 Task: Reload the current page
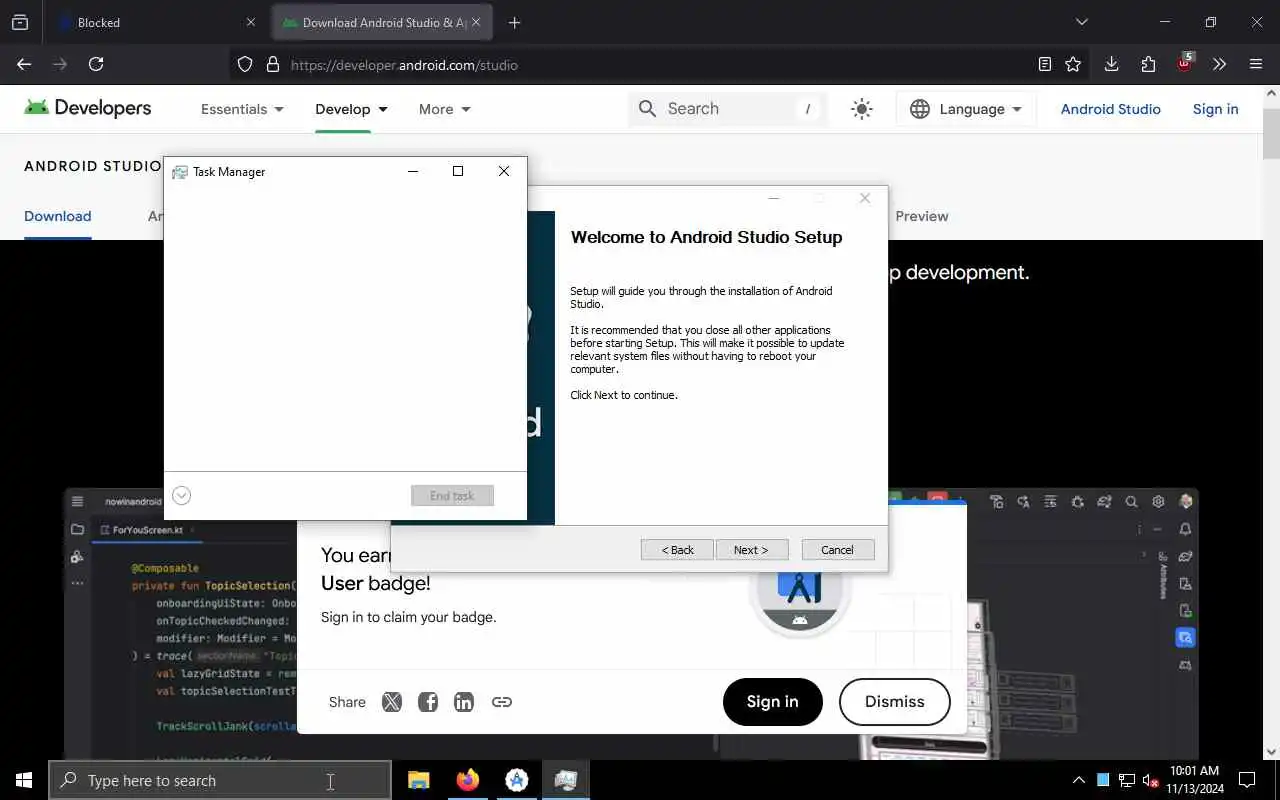(x=96, y=64)
